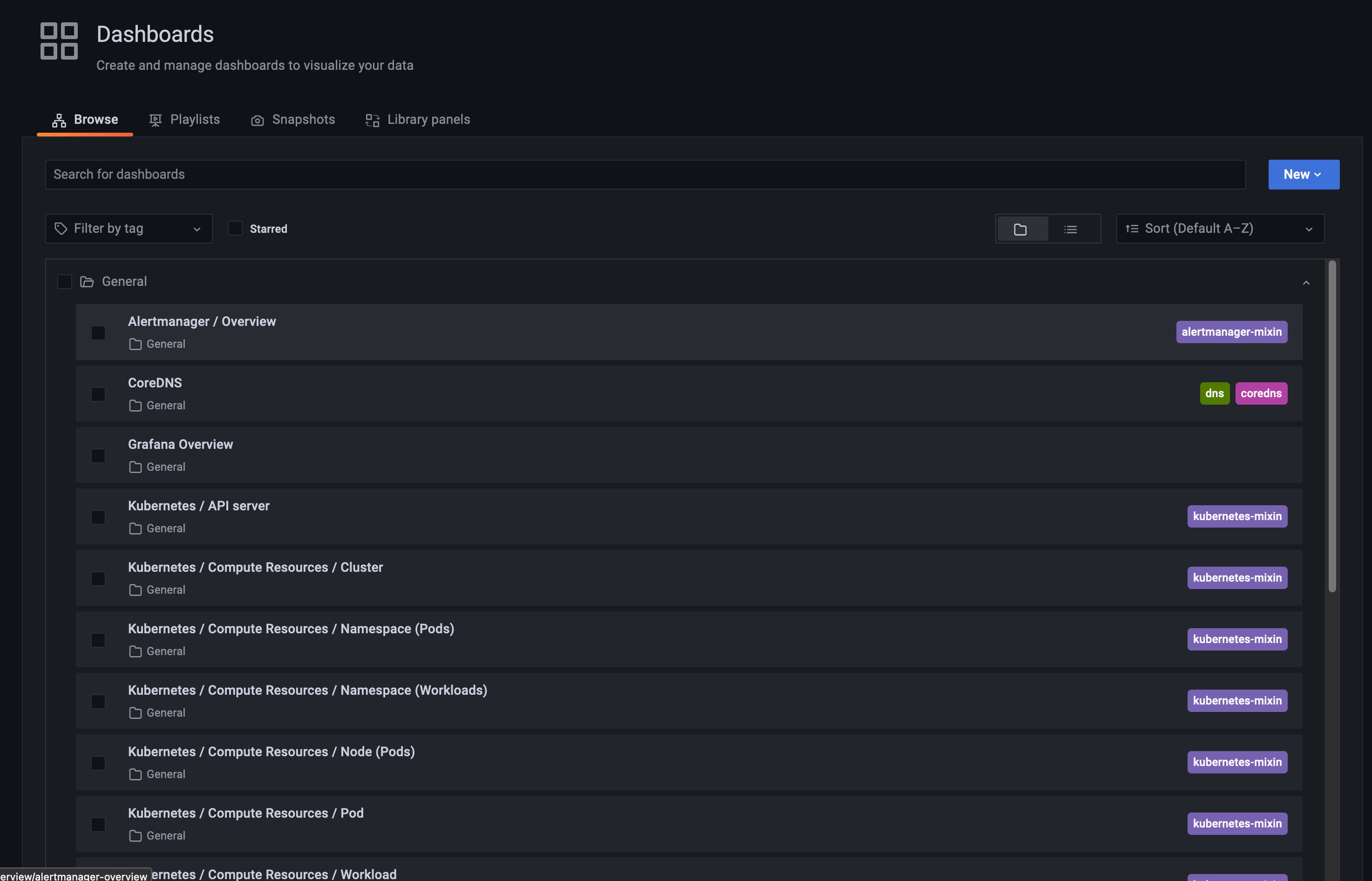Viewport: 1372px width, 881px height.
Task: Enable the Starred filter checkbox
Action: point(235,228)
